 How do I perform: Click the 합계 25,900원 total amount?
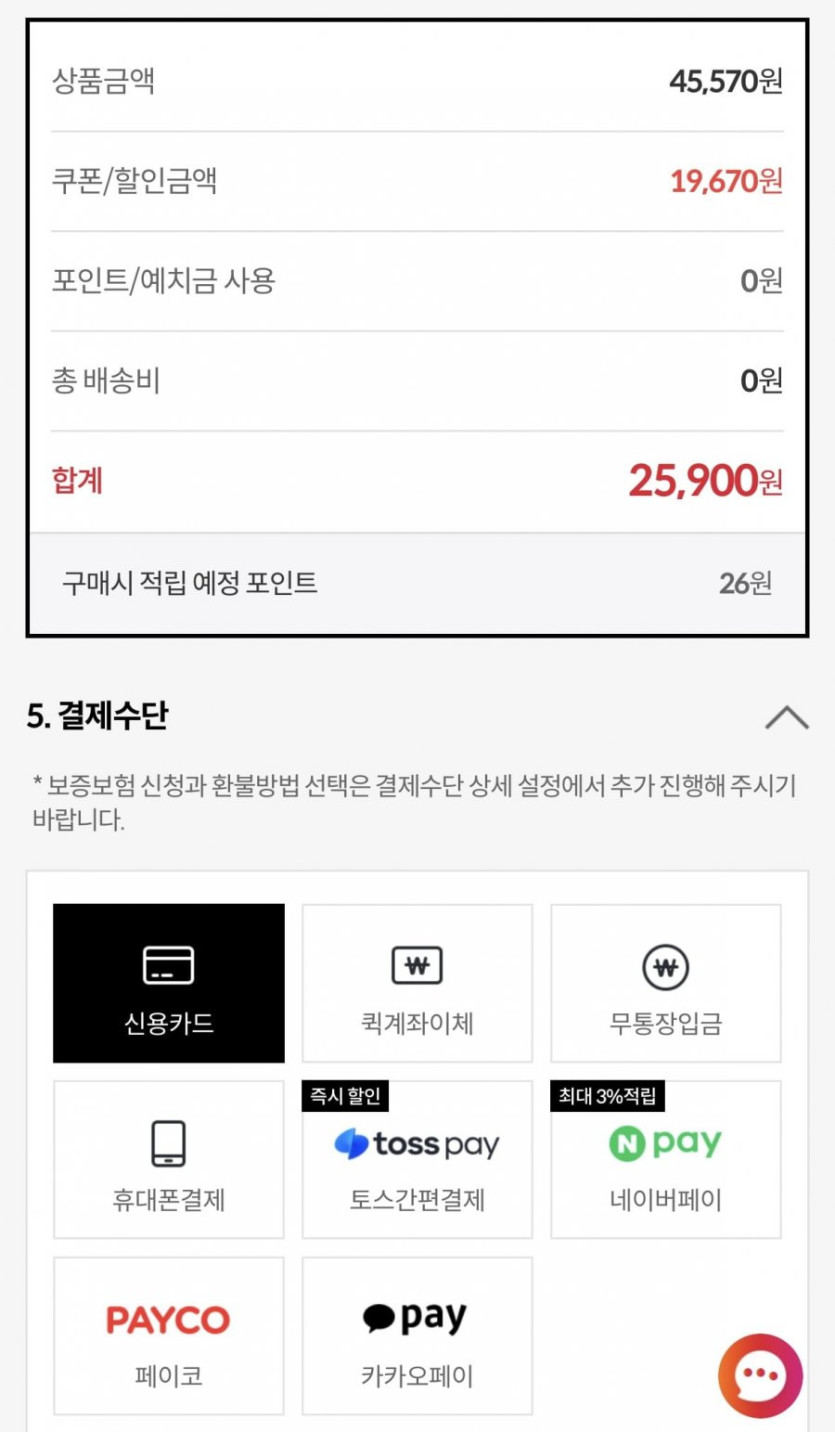(x=705, y=481)
